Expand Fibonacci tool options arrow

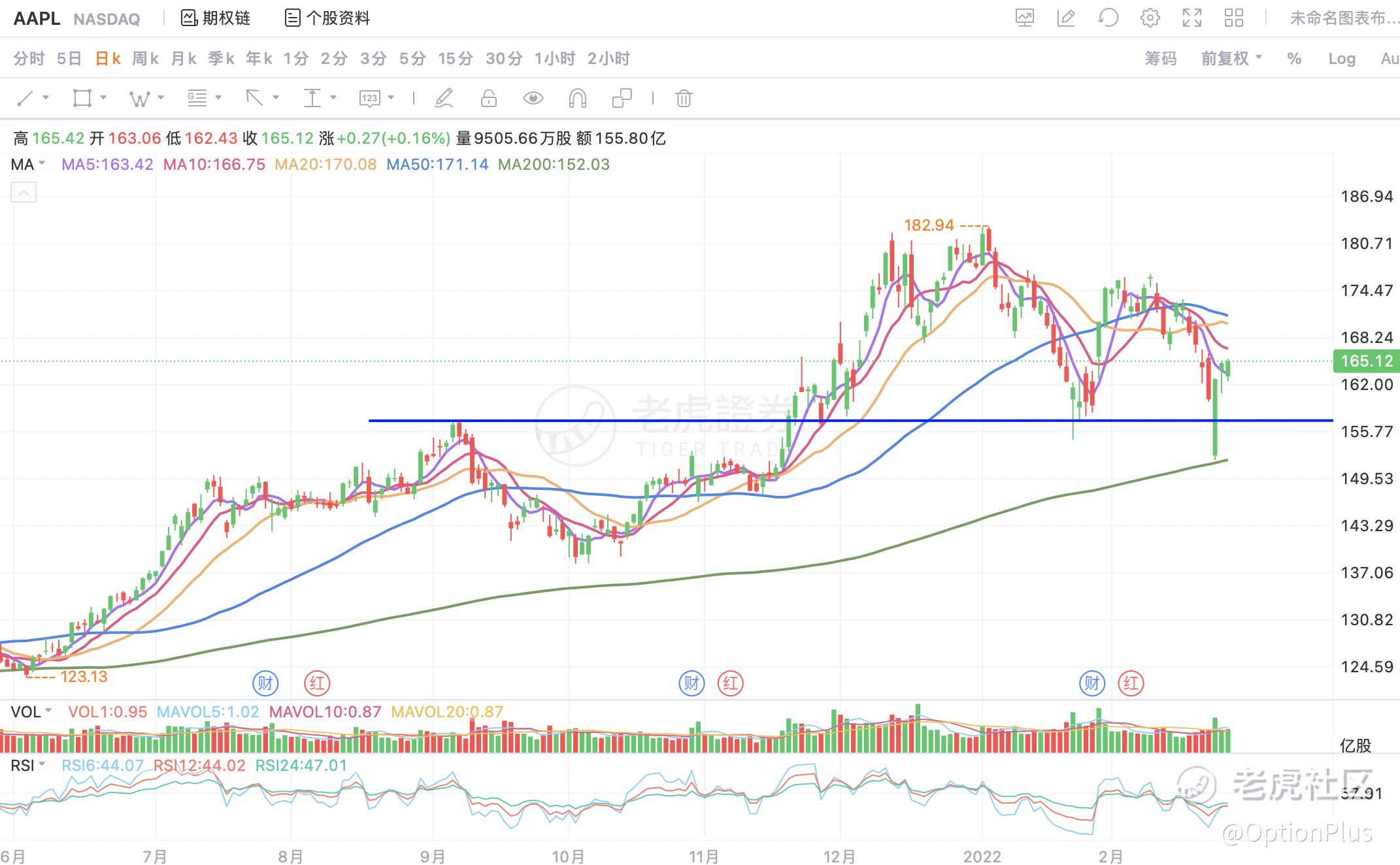click(218, 98)
